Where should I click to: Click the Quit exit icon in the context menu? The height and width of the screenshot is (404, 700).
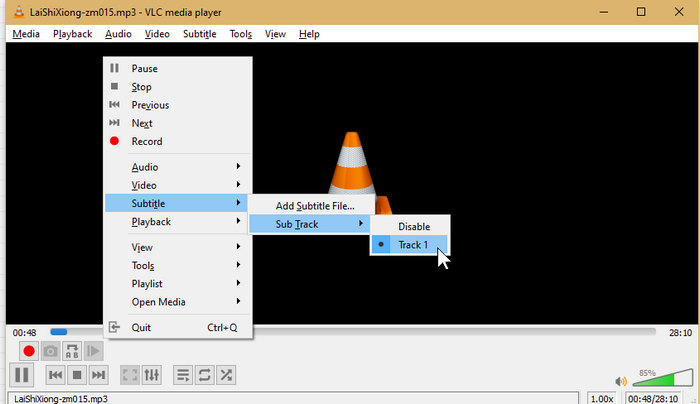[x=114, y=327]
